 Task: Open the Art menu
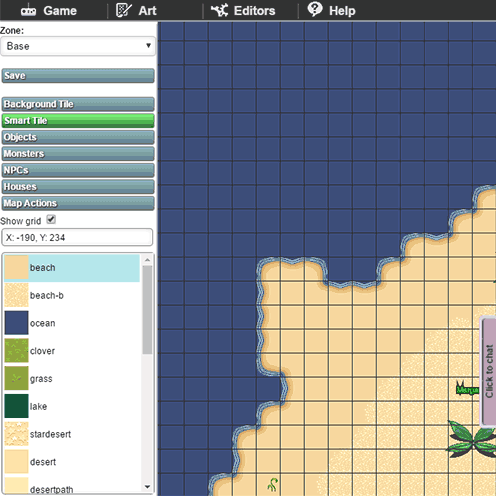[136, 11]
